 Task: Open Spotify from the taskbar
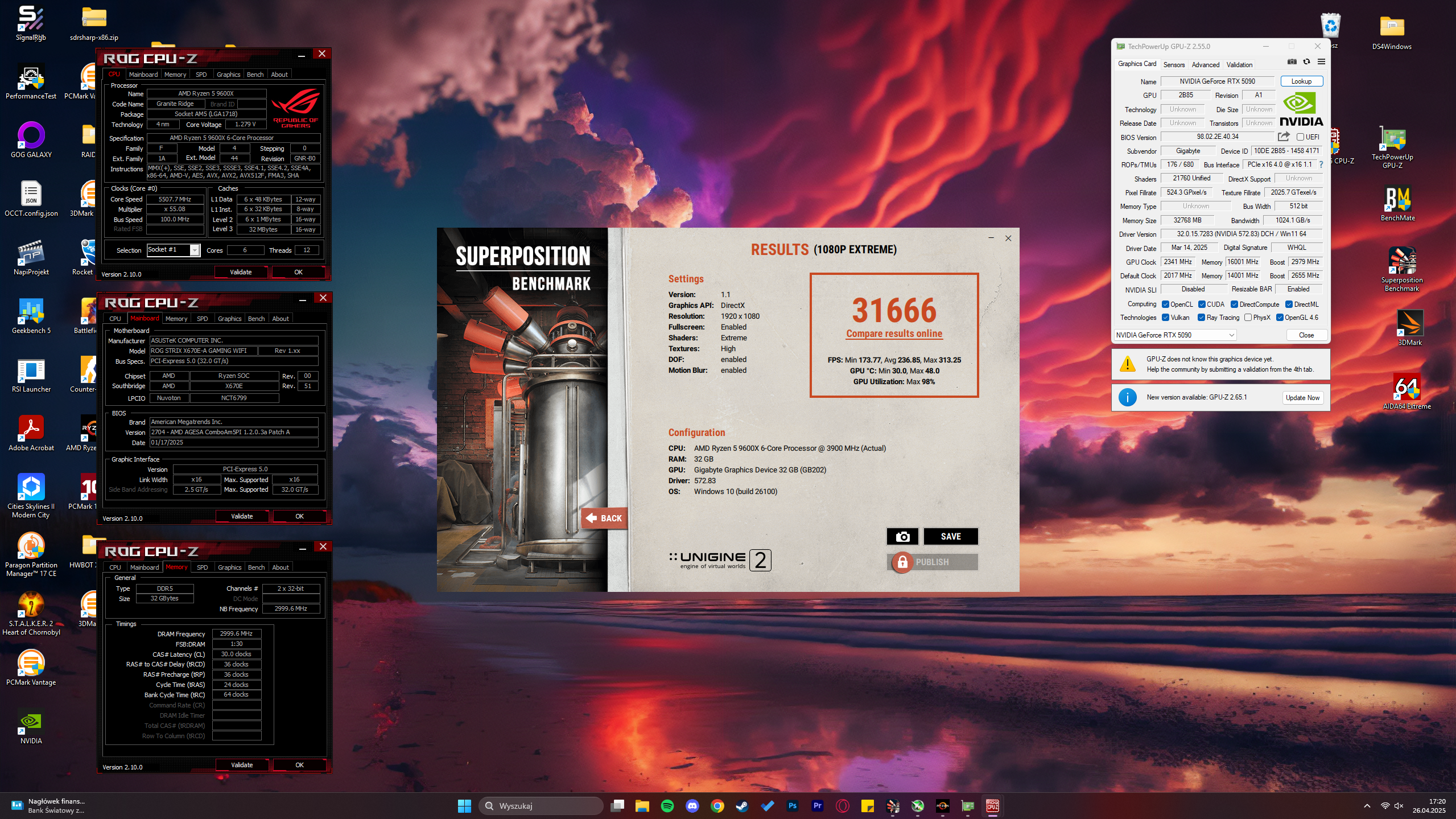667,806
